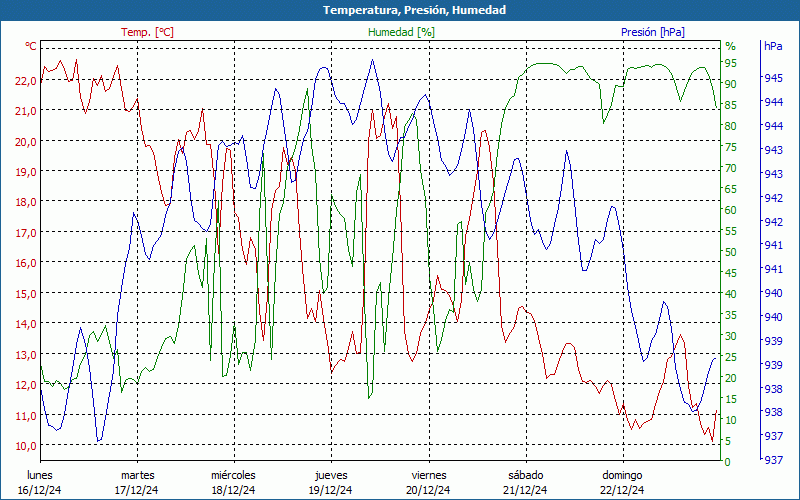Click the "20/12/24" date label
Viewport: 800px width, 500px height.
(x=428, y=490)
